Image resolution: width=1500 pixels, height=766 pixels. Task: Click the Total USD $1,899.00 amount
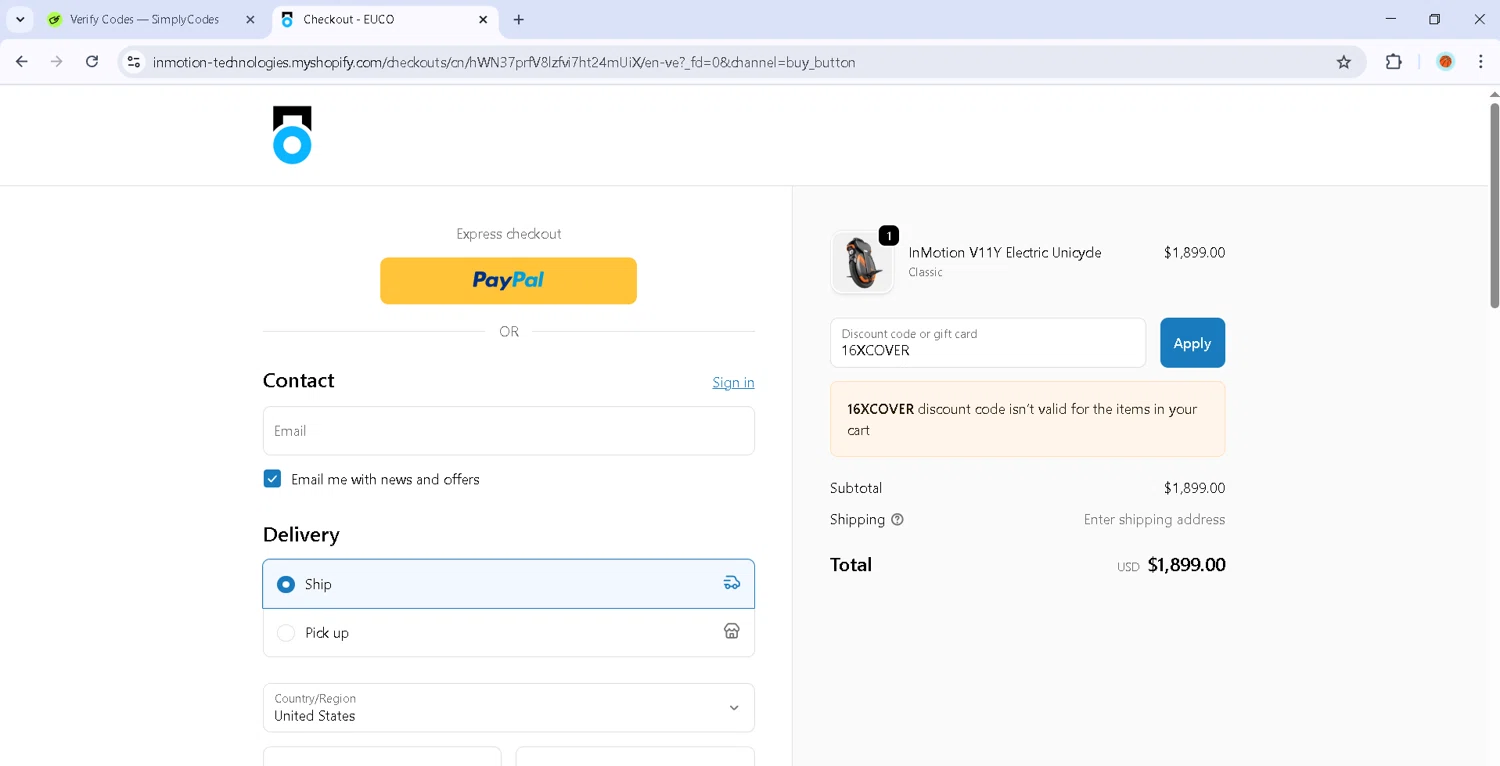(x=1171, y=565)
